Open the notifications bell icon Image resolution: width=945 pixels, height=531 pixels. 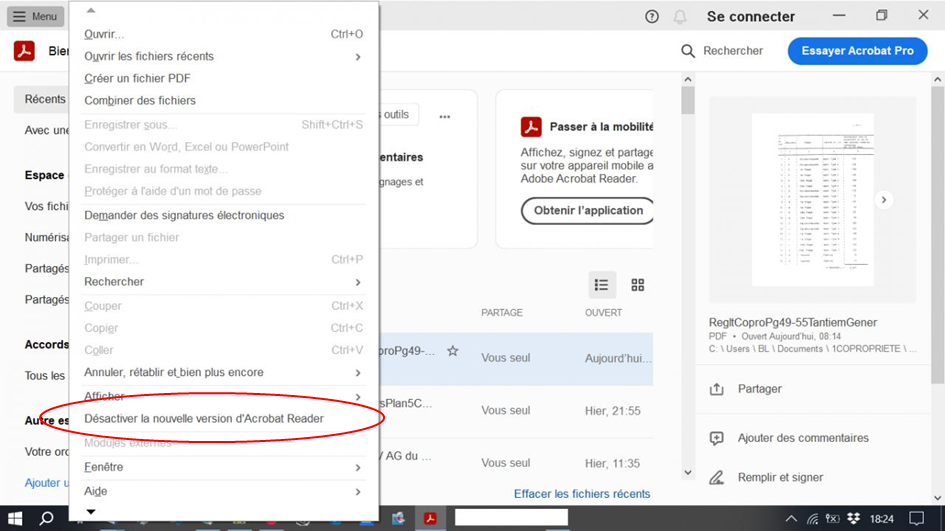(x=680, y=16)
